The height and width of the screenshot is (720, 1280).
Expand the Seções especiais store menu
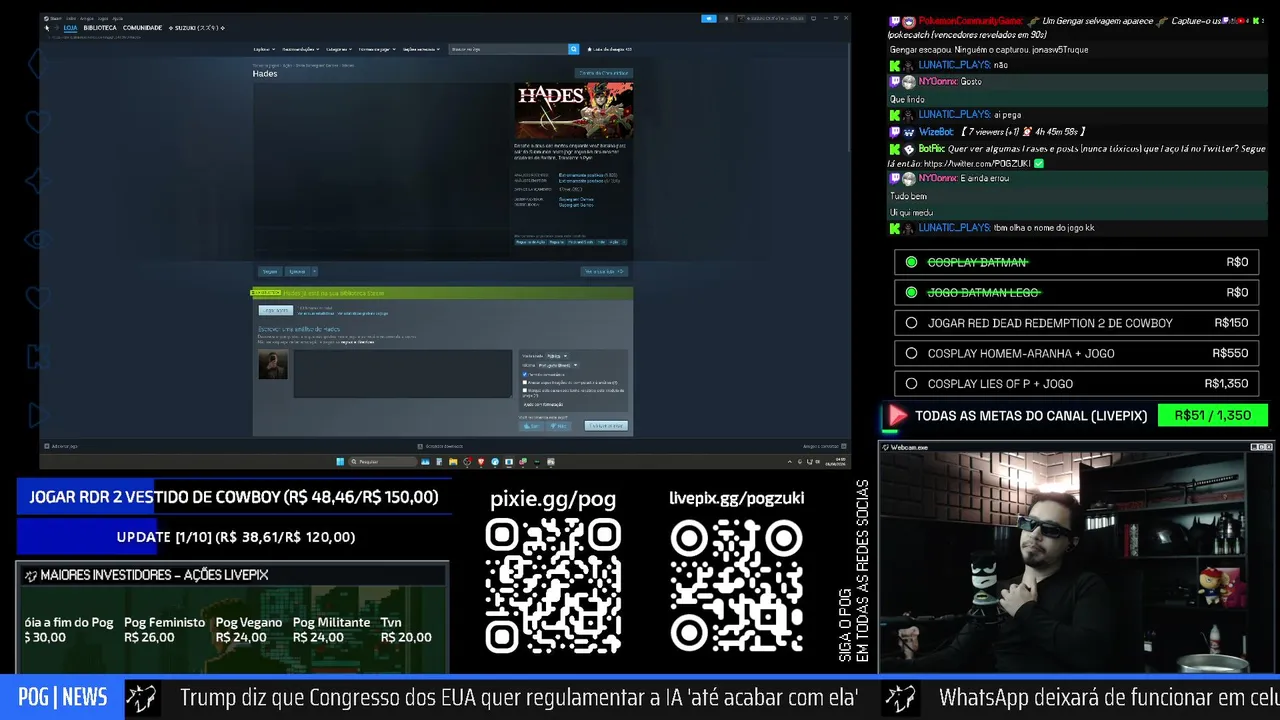click(422, 49)
